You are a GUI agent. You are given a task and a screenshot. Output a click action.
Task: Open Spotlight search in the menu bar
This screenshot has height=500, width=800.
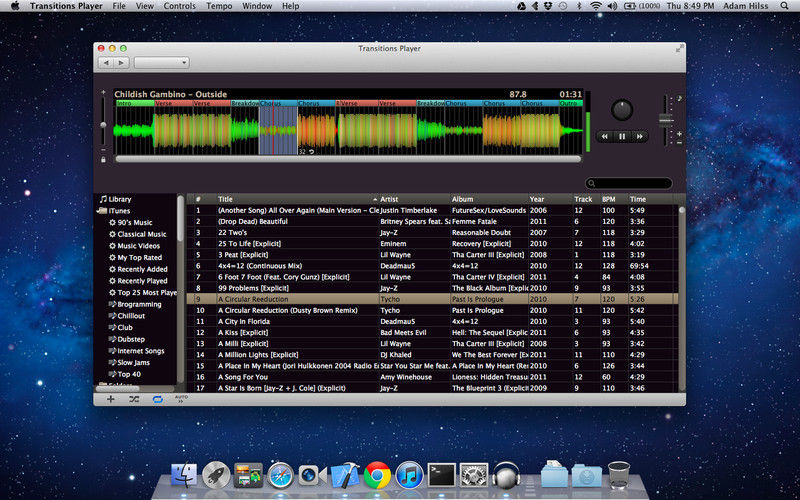(785, 6)
